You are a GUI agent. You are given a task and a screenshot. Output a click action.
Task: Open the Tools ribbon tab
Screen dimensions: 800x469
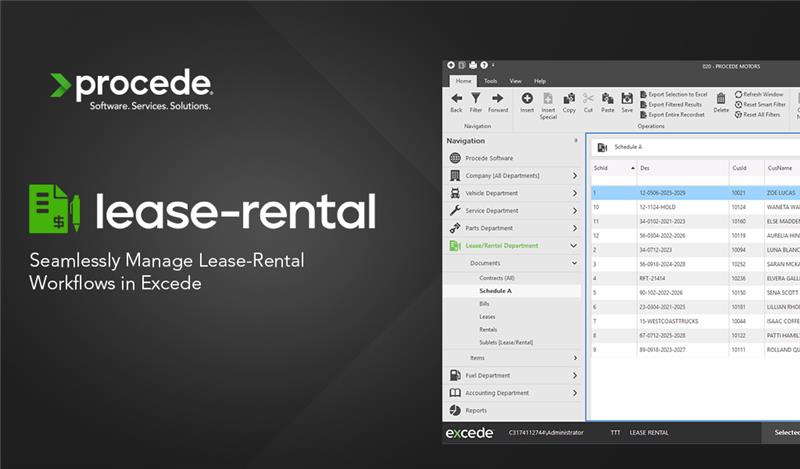490,81
